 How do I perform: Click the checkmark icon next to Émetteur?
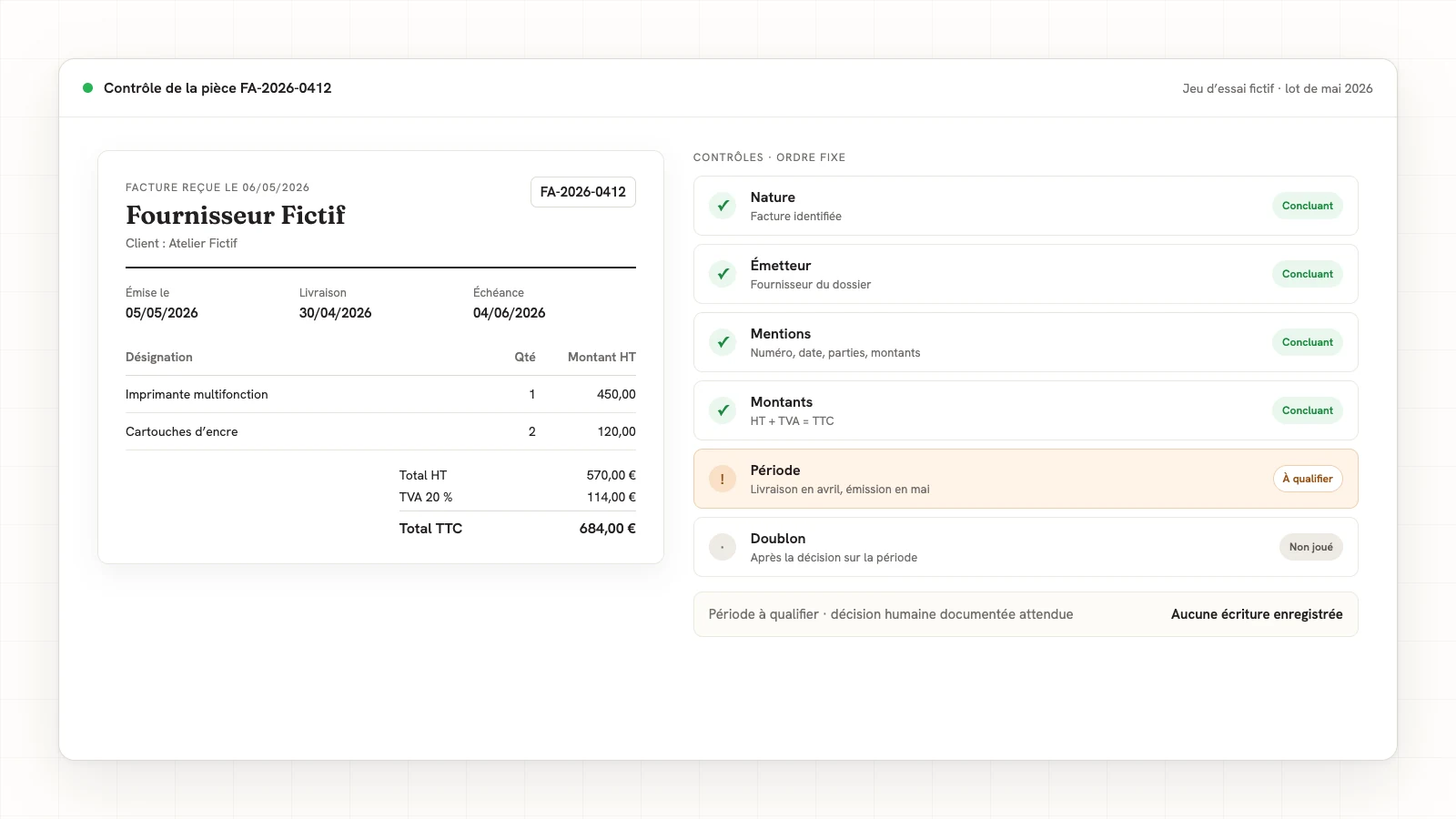[x=723, y=274]
